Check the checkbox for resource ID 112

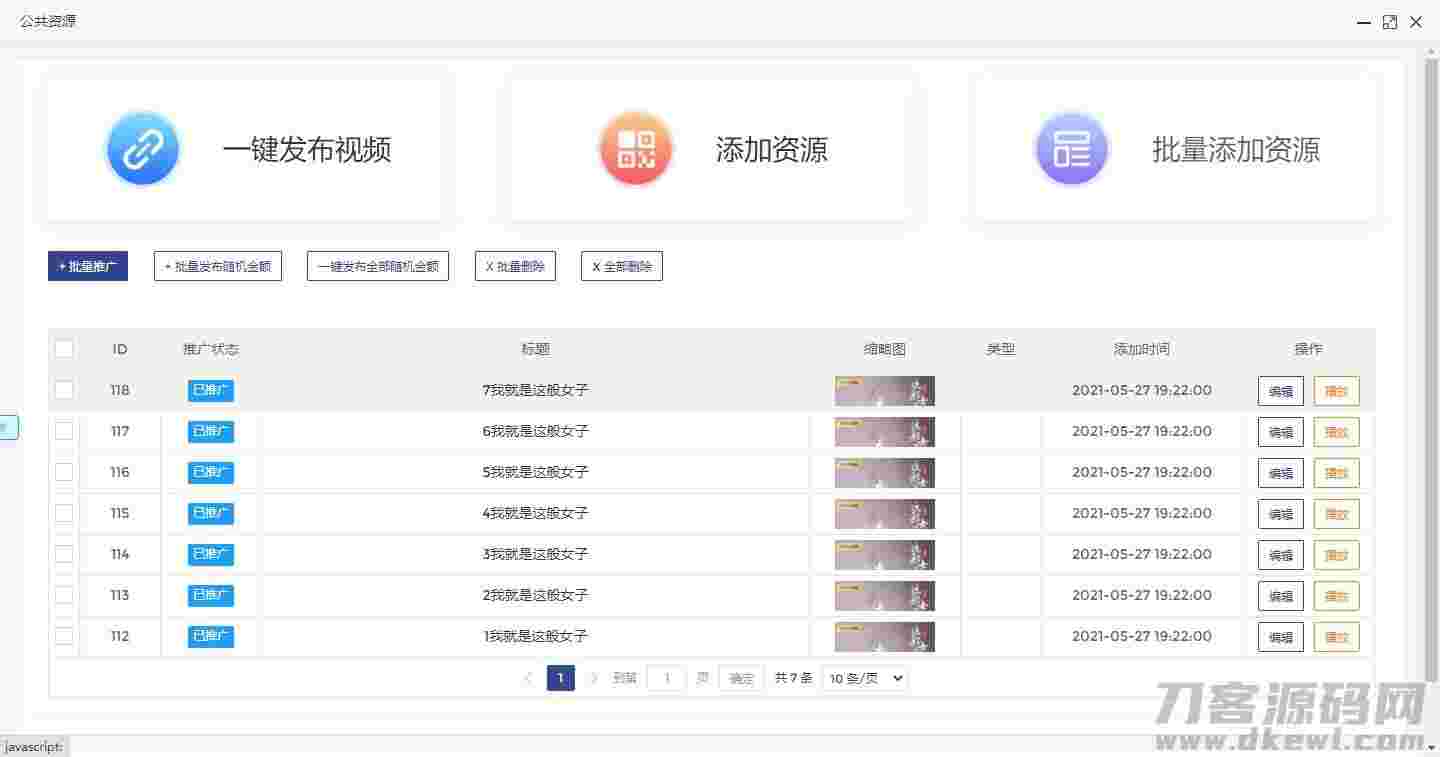point(64,636)
